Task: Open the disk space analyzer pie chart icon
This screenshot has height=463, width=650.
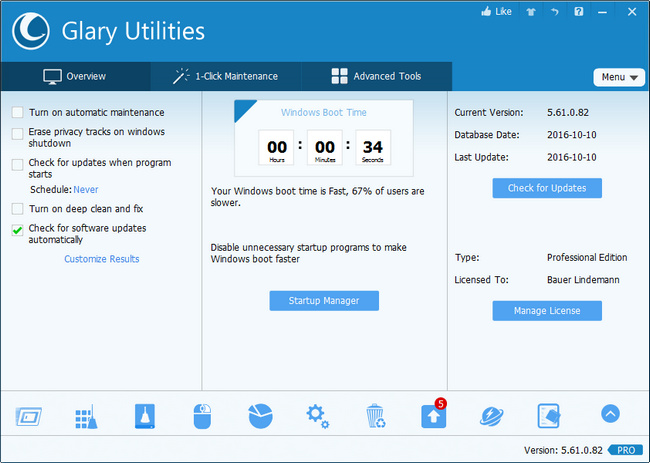Action: (260, 416)
